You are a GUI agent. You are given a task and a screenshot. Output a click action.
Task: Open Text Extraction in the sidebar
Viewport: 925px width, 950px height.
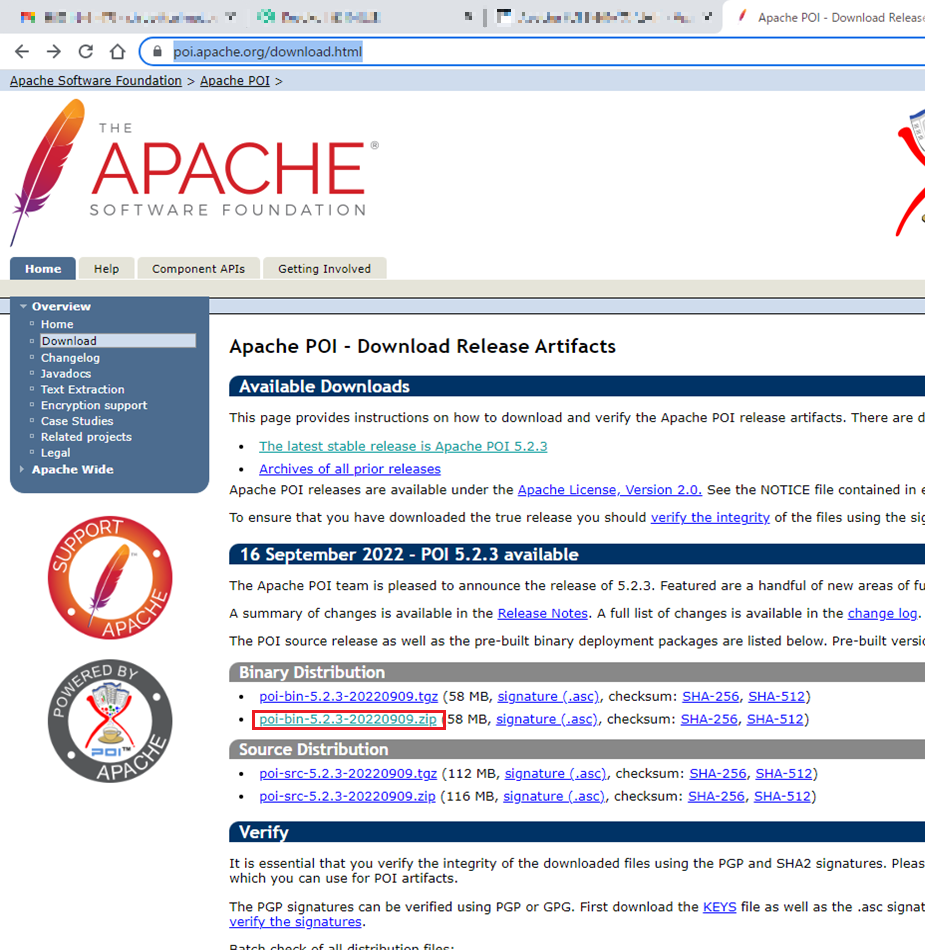point(82,390)
